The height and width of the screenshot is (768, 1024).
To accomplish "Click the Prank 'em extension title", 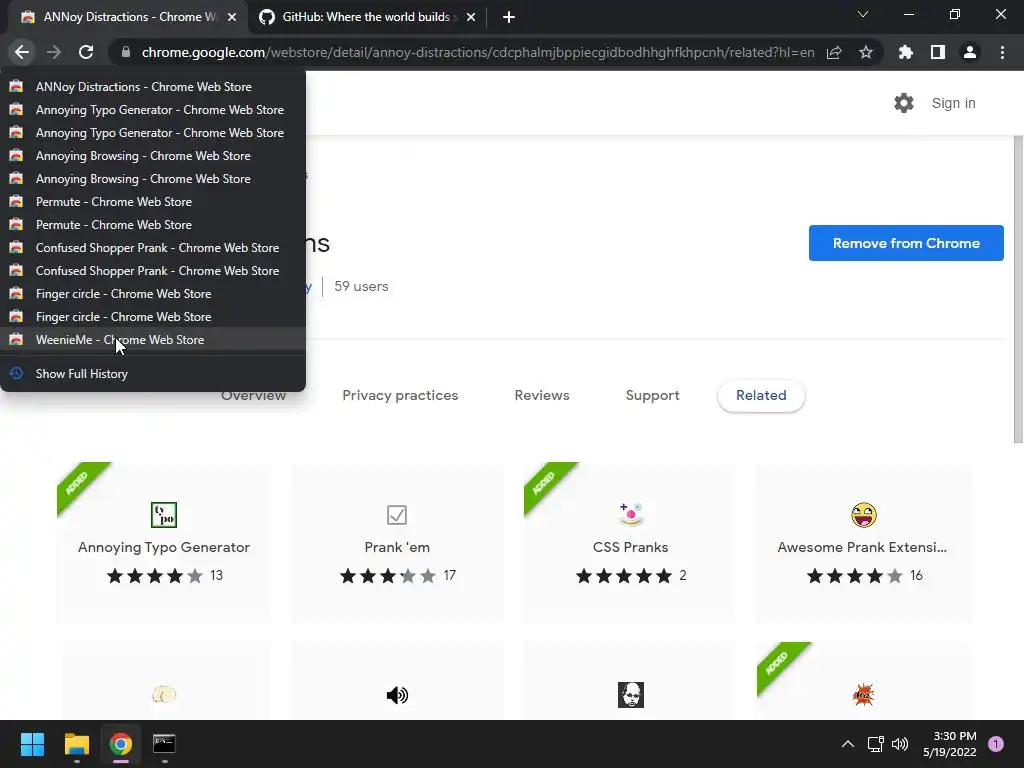I will [x=397, y=547].
